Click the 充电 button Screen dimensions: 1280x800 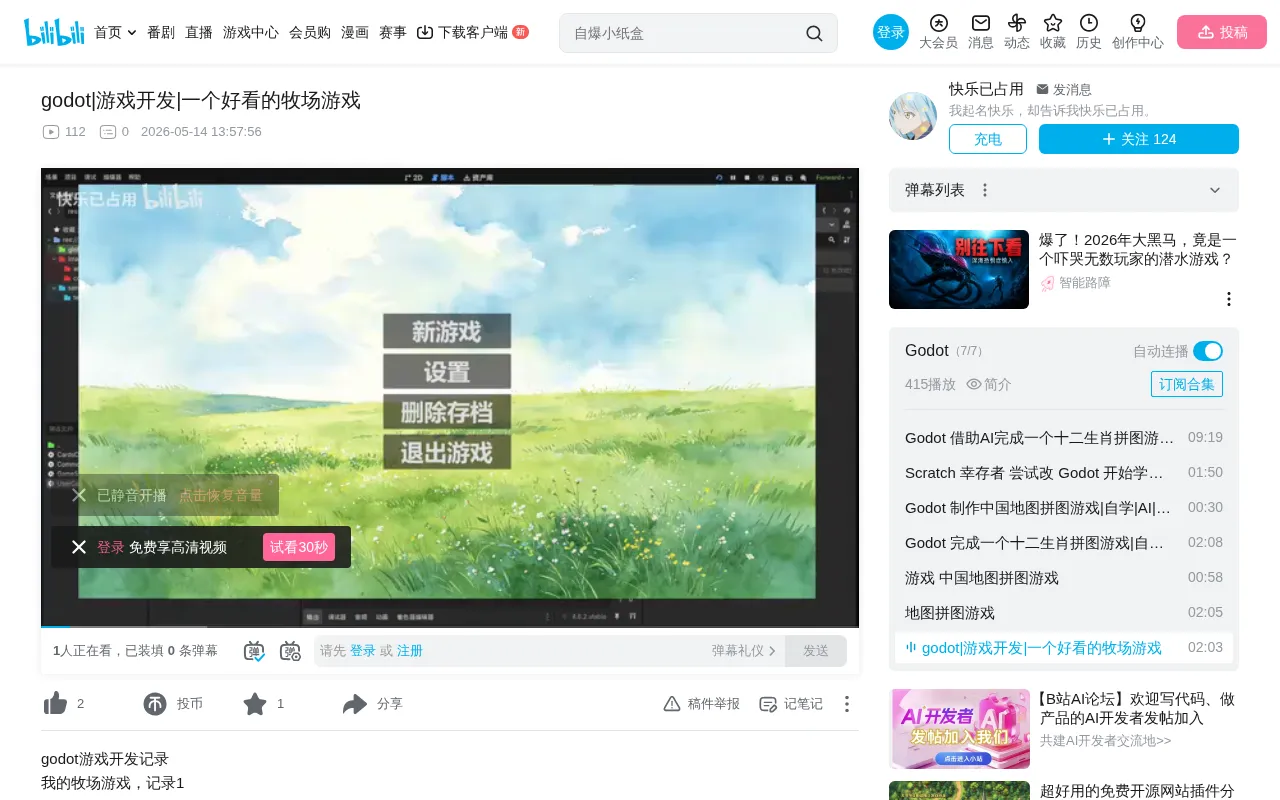coord(988,139)
